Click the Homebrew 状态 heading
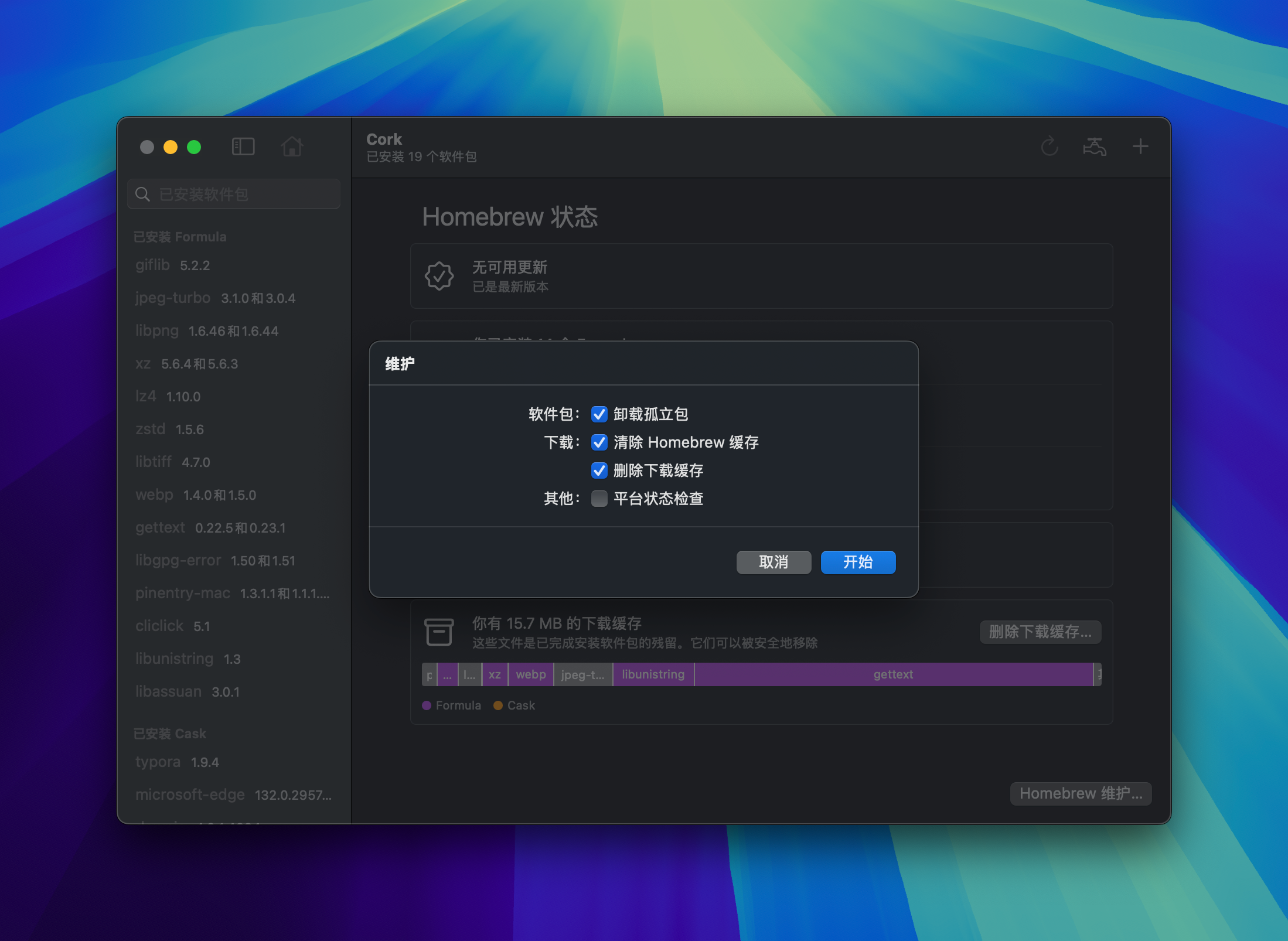 tap(510, 217)
